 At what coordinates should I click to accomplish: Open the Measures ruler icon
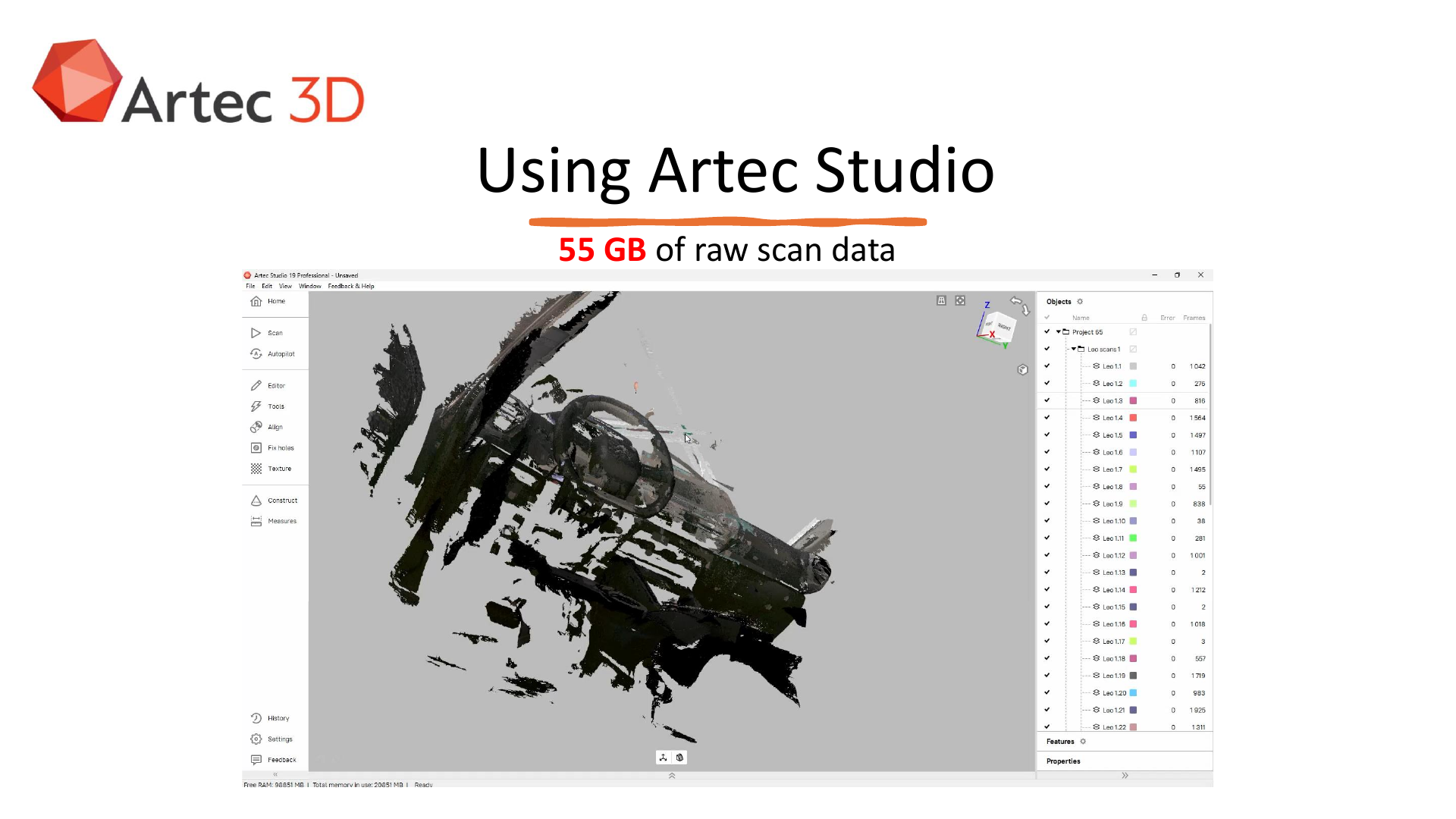(256, 521)
